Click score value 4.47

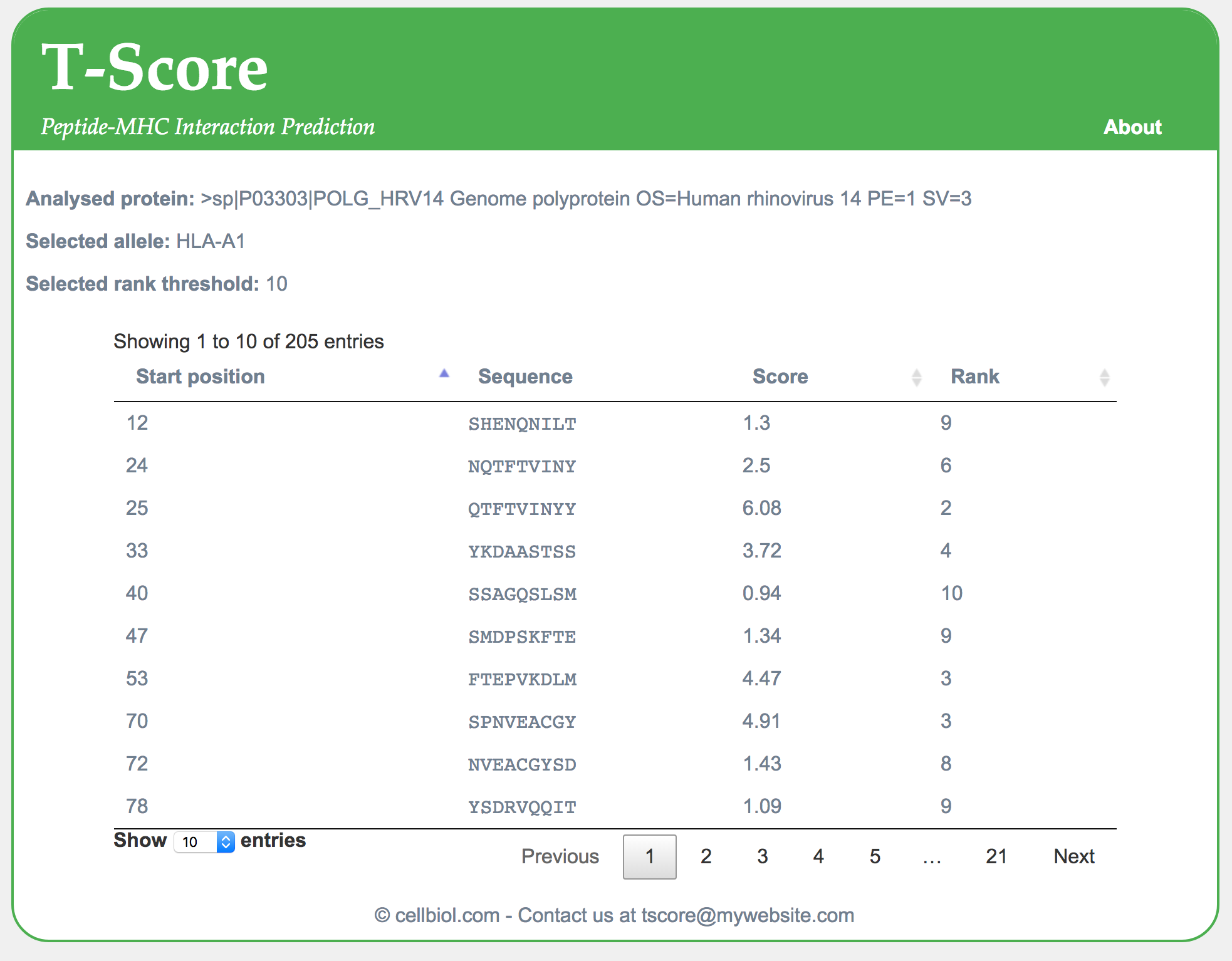pos(762,678)
